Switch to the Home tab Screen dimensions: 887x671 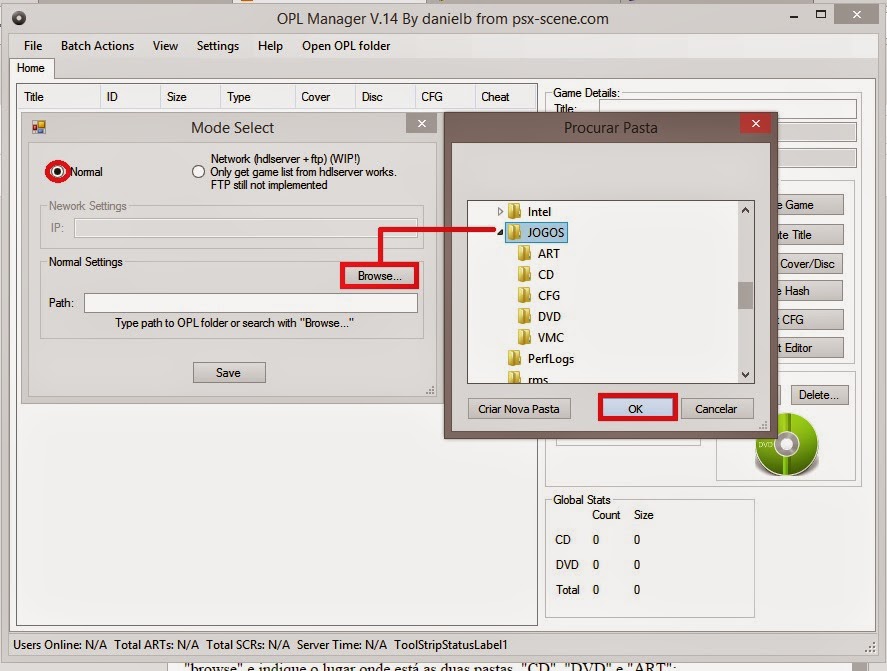[31, 68]
